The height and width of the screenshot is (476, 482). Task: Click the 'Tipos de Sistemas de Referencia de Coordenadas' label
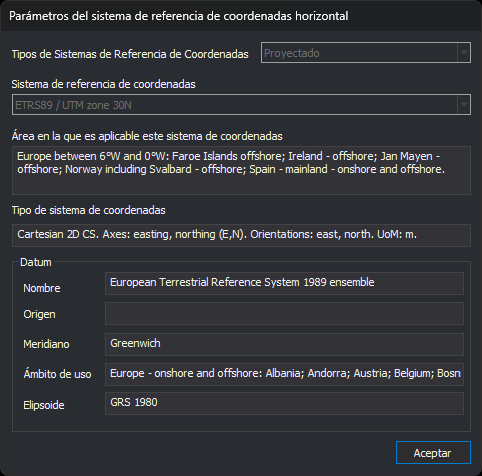tap(130, 54)
